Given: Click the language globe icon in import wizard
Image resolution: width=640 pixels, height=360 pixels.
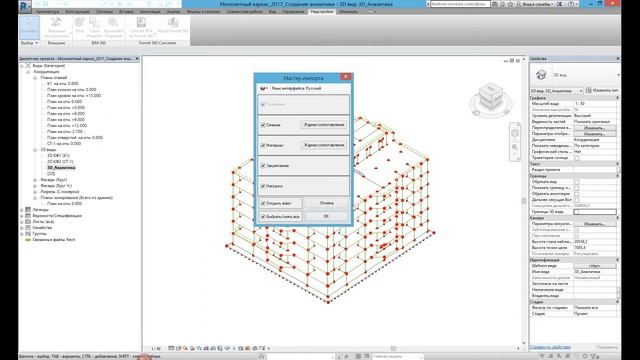Looking at the screenshot, I should pos(263,88).
